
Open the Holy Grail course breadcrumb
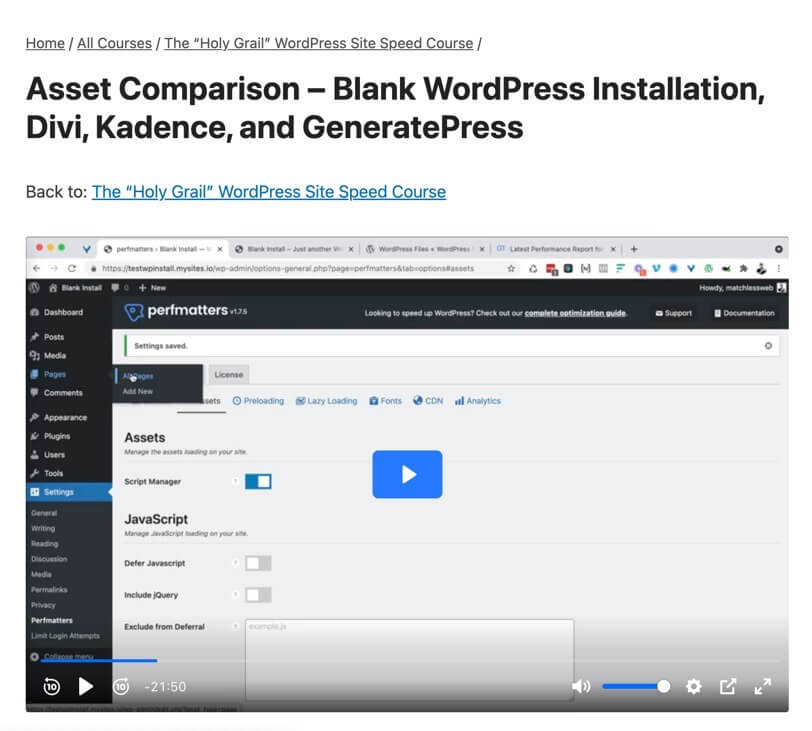pos(318,43)
